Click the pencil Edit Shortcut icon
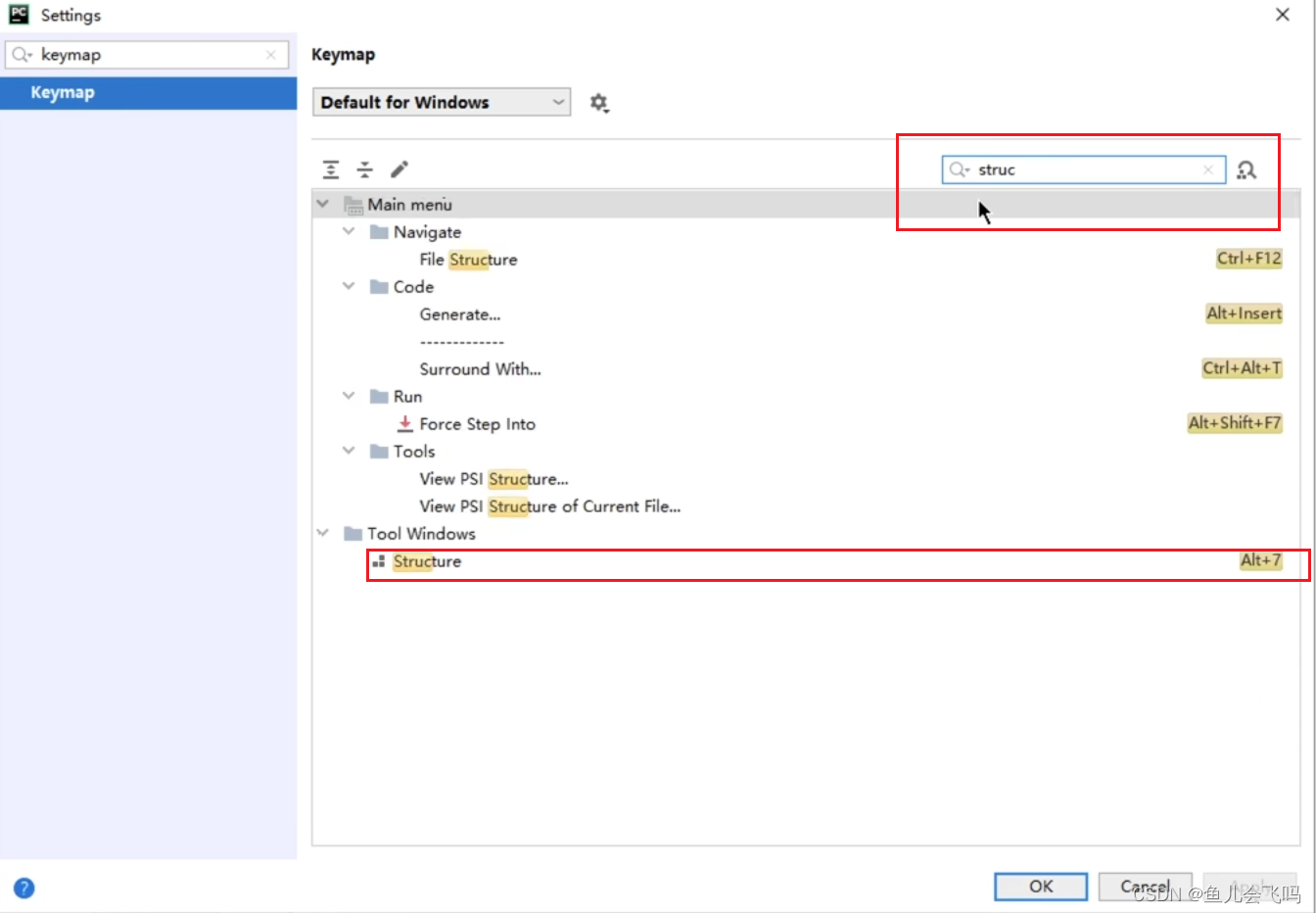The width and height of the screenshot is (1316, 913). tap(399, 169)
